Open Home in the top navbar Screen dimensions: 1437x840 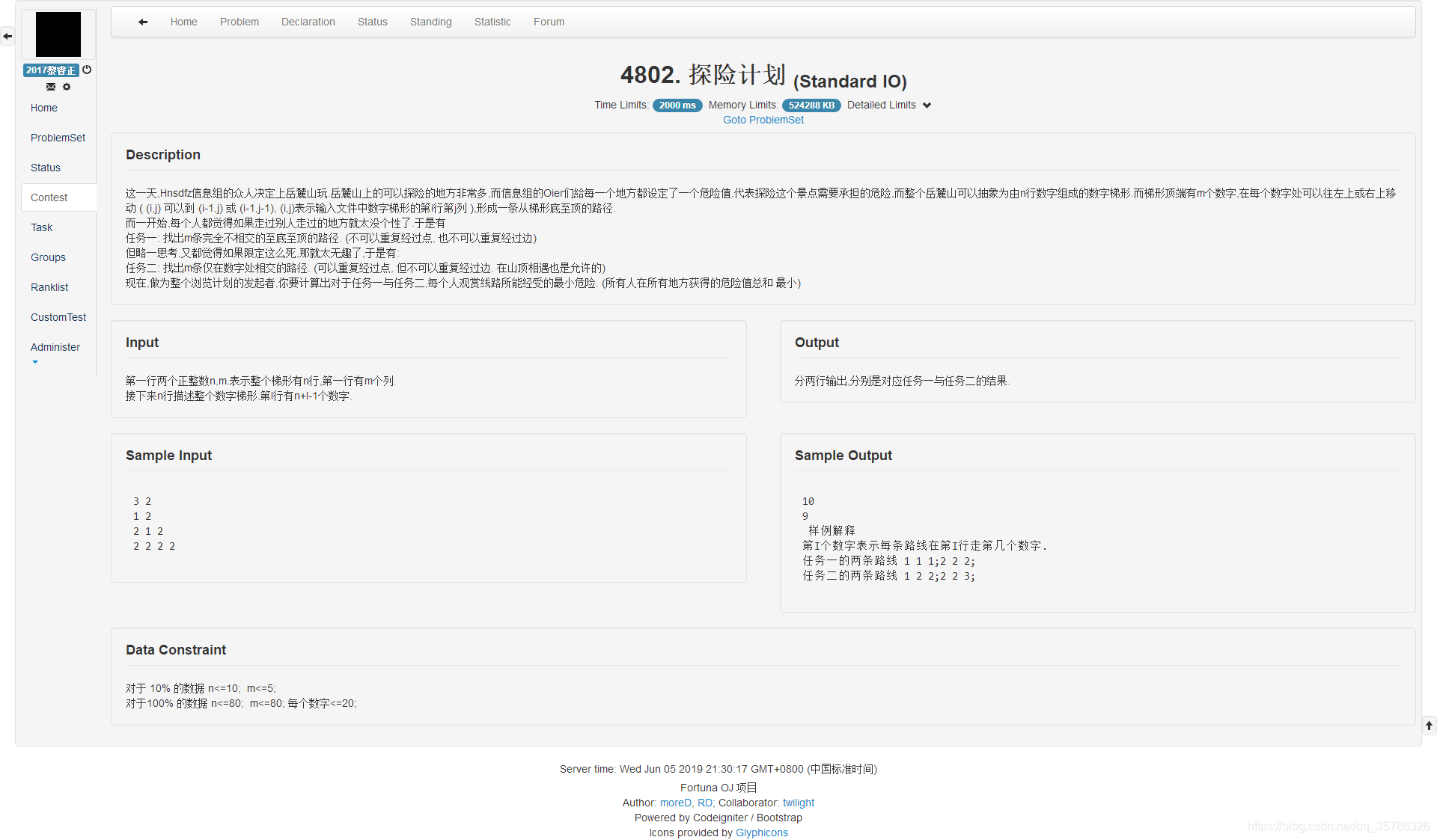tap(184, 22)
